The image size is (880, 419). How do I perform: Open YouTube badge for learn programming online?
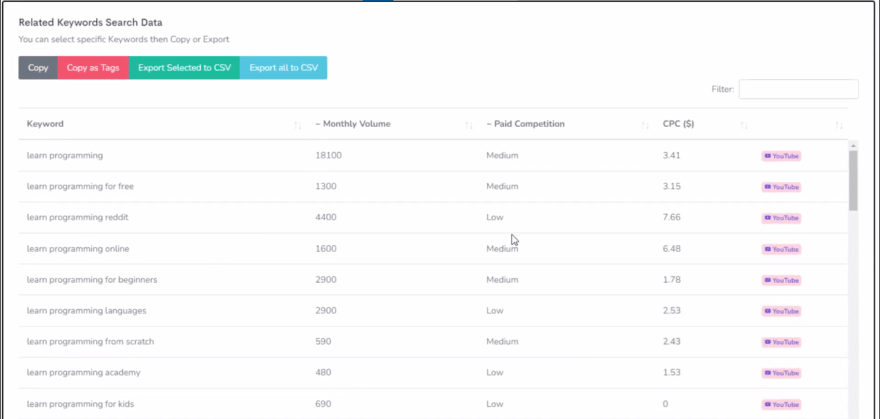click(781, 249)
